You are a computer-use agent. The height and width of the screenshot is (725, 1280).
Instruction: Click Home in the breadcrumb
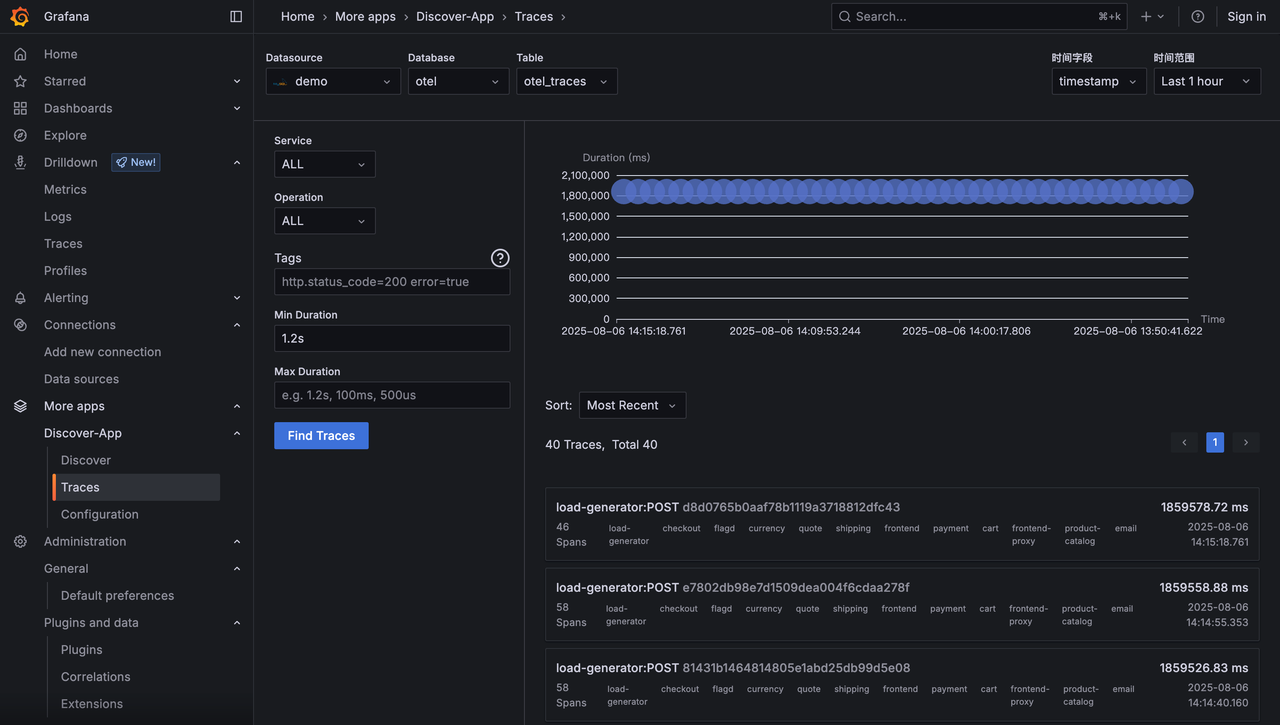coord(298,16)
